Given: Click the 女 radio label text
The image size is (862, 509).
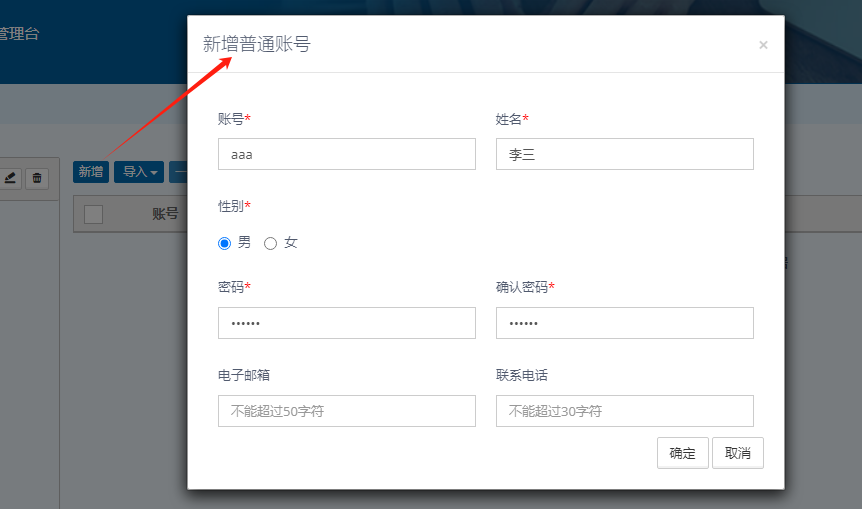Looking at the screenshot, I should (291, 243).
